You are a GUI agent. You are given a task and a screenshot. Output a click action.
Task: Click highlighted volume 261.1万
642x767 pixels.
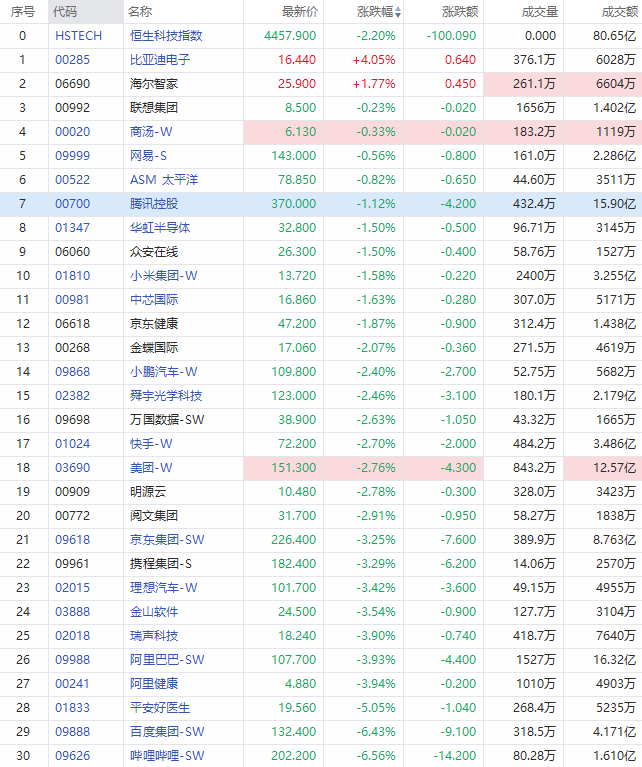click(534, 84)
